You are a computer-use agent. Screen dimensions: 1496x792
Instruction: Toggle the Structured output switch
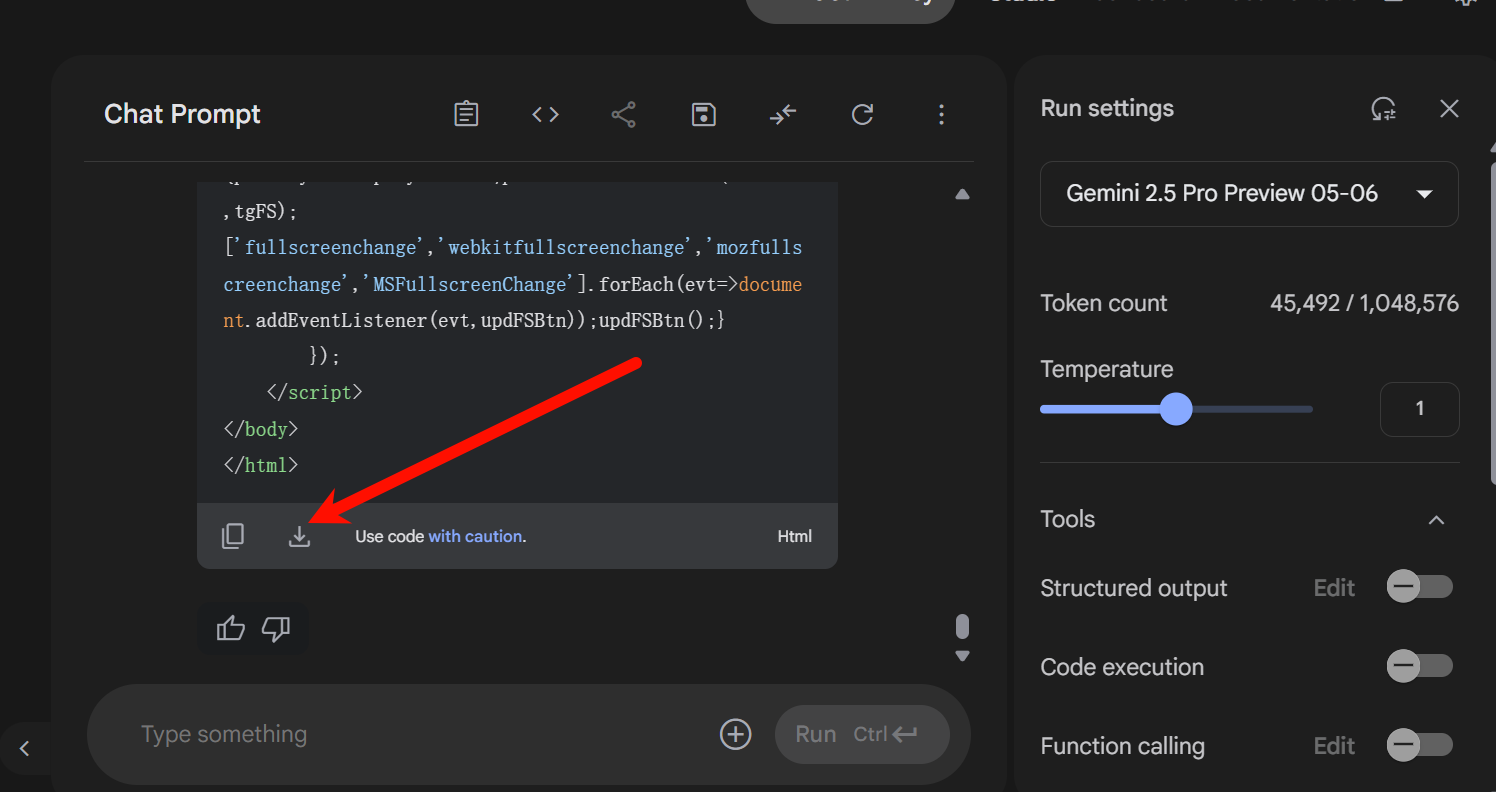point(1420,588)
